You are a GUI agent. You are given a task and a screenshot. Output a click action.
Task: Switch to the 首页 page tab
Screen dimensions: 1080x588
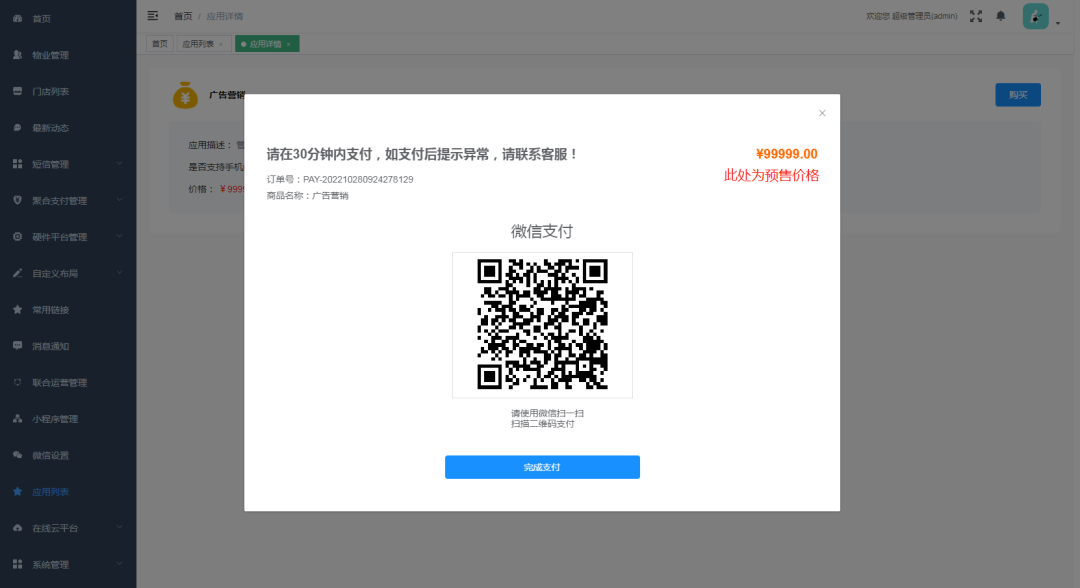pos(160,44)
